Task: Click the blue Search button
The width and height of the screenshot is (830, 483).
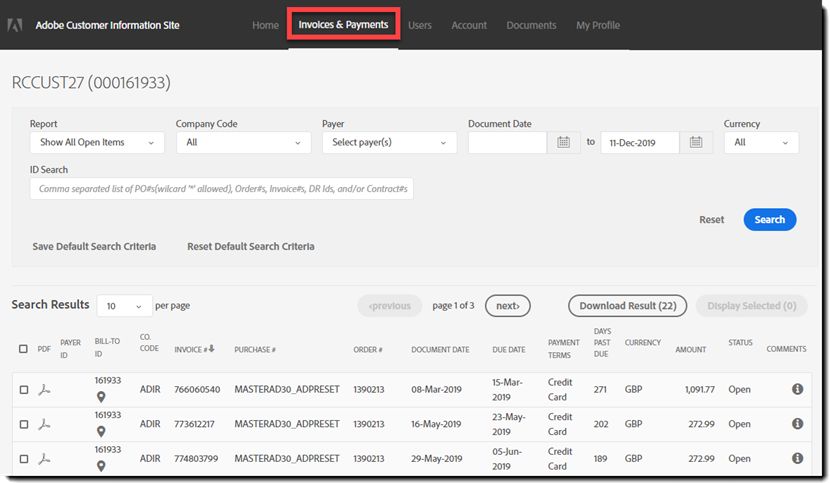Action: (x=770, y=220)
